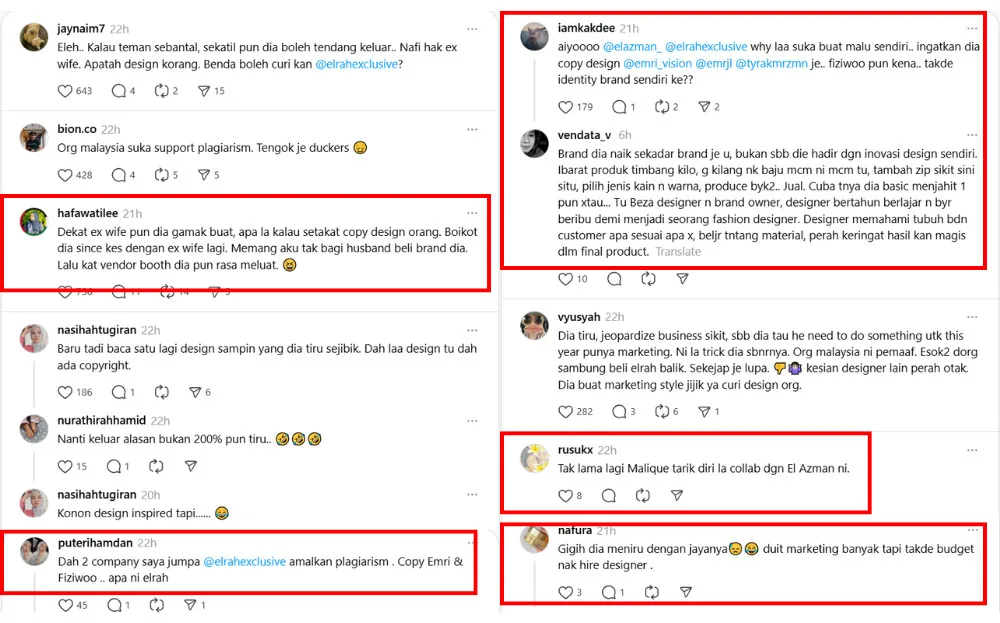Open the three-dot menu on vendata_v post
The width and height of the screenshot is (1000, 623).
coord(971,135)
